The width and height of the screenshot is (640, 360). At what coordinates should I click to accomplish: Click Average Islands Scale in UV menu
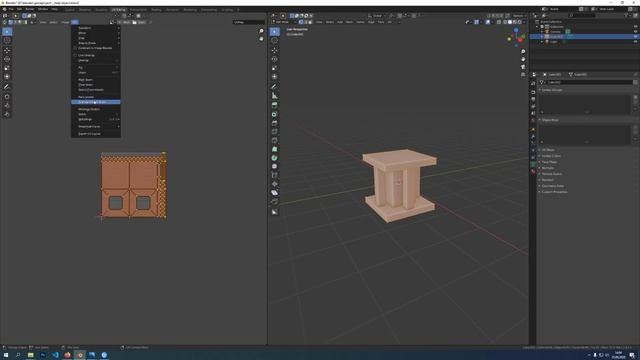tap(96, 102)
